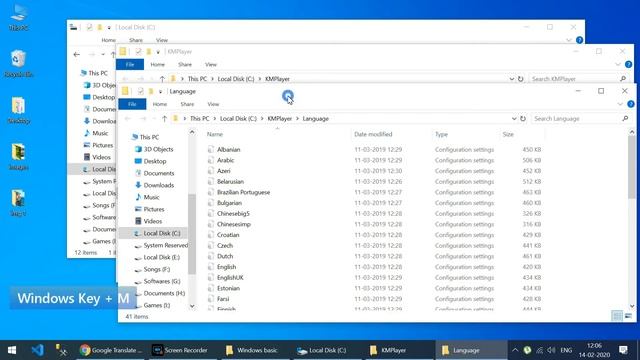
Task: Select the Chinesebig5 file
Action: click(x=233, y=213)
